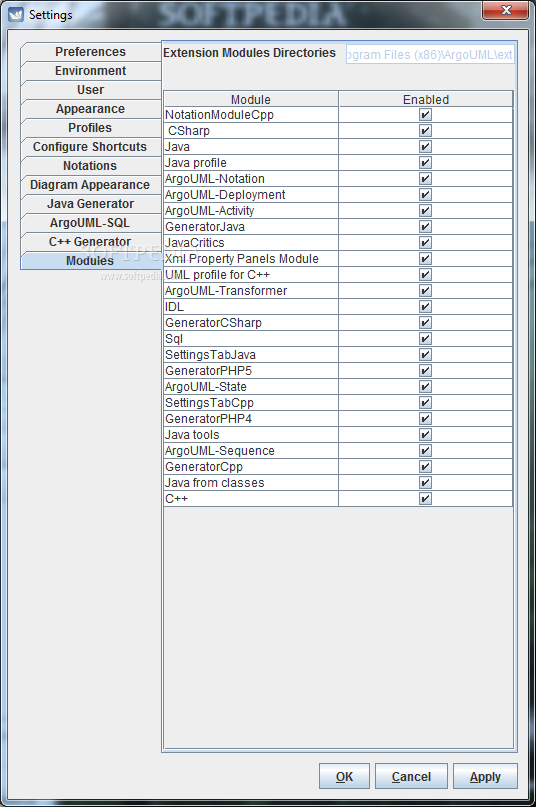This screenshot has height=807, width=536.
Task: Open the Appearance tab
Action: click(x=91, y=109)
